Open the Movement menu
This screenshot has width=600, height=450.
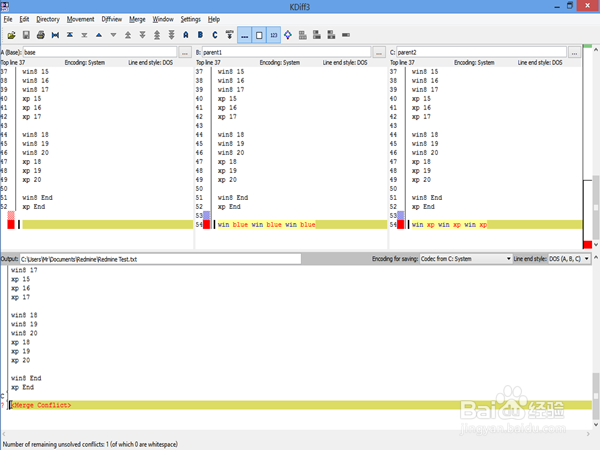coord(80,19)
